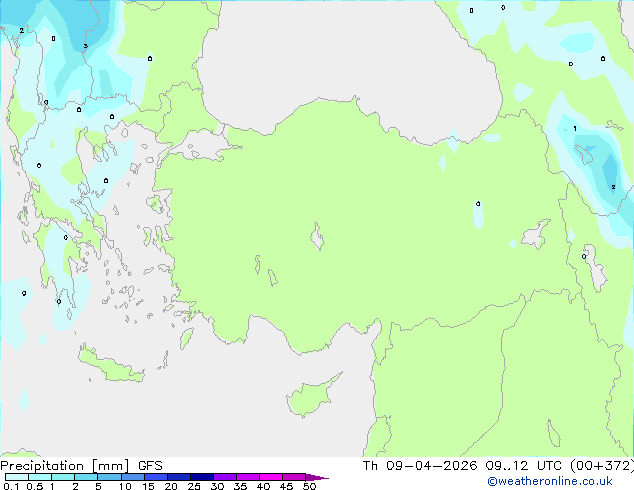This screenshot has width=634, height=490.
Task: Click the island of Crete on the map
Action: 111,366
